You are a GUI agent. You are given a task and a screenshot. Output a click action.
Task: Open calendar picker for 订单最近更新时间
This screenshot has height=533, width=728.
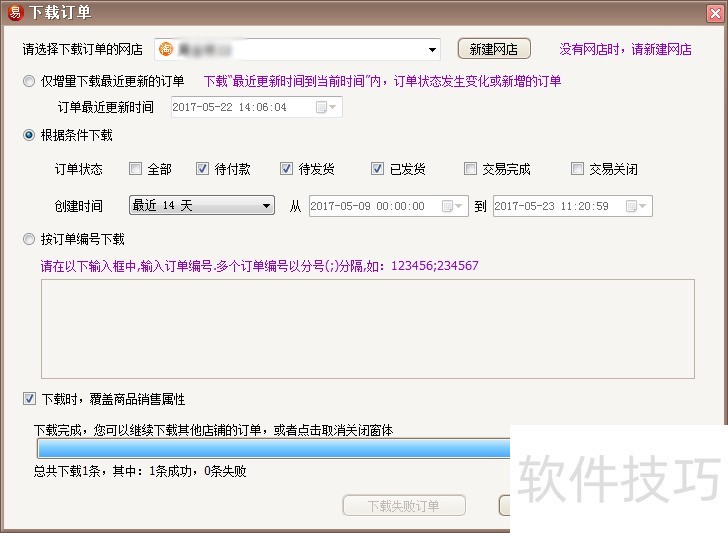click(x=326, y=107)
